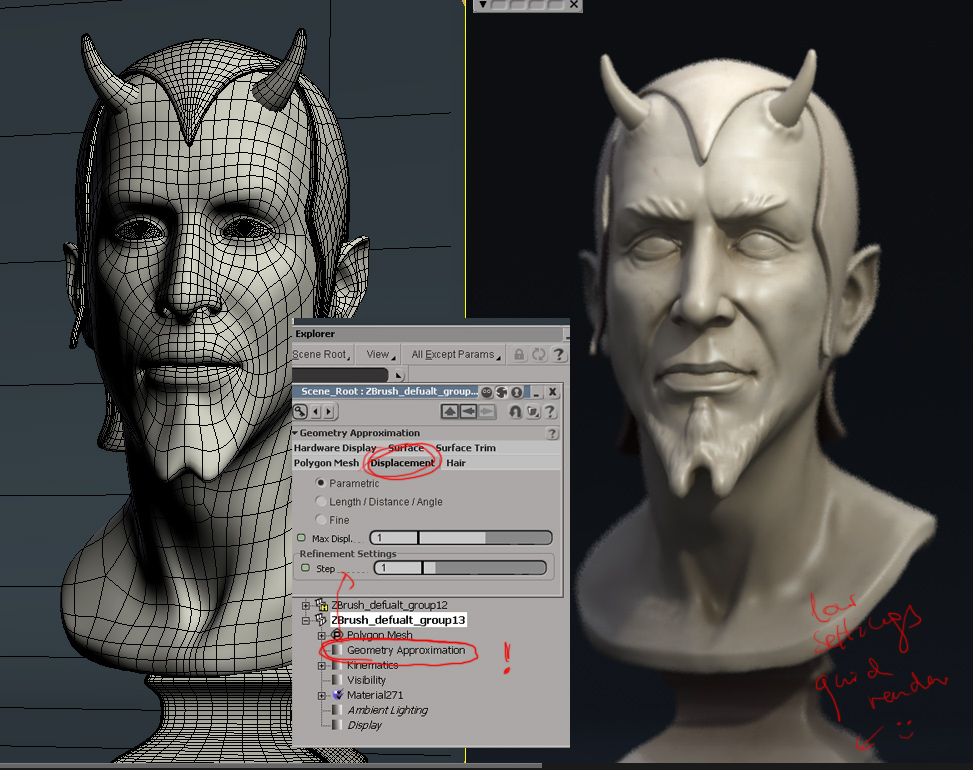Viewport: 973px width, 770px height.
Task: Click the refresh icon next to the lock
Action: tap(539, 355)
